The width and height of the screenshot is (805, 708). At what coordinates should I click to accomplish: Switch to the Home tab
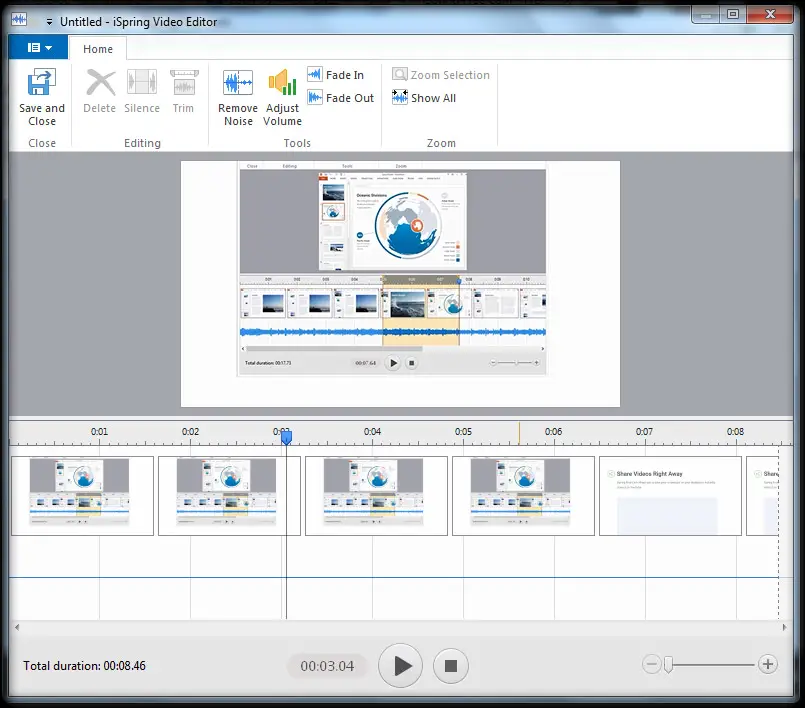point(98,48)
